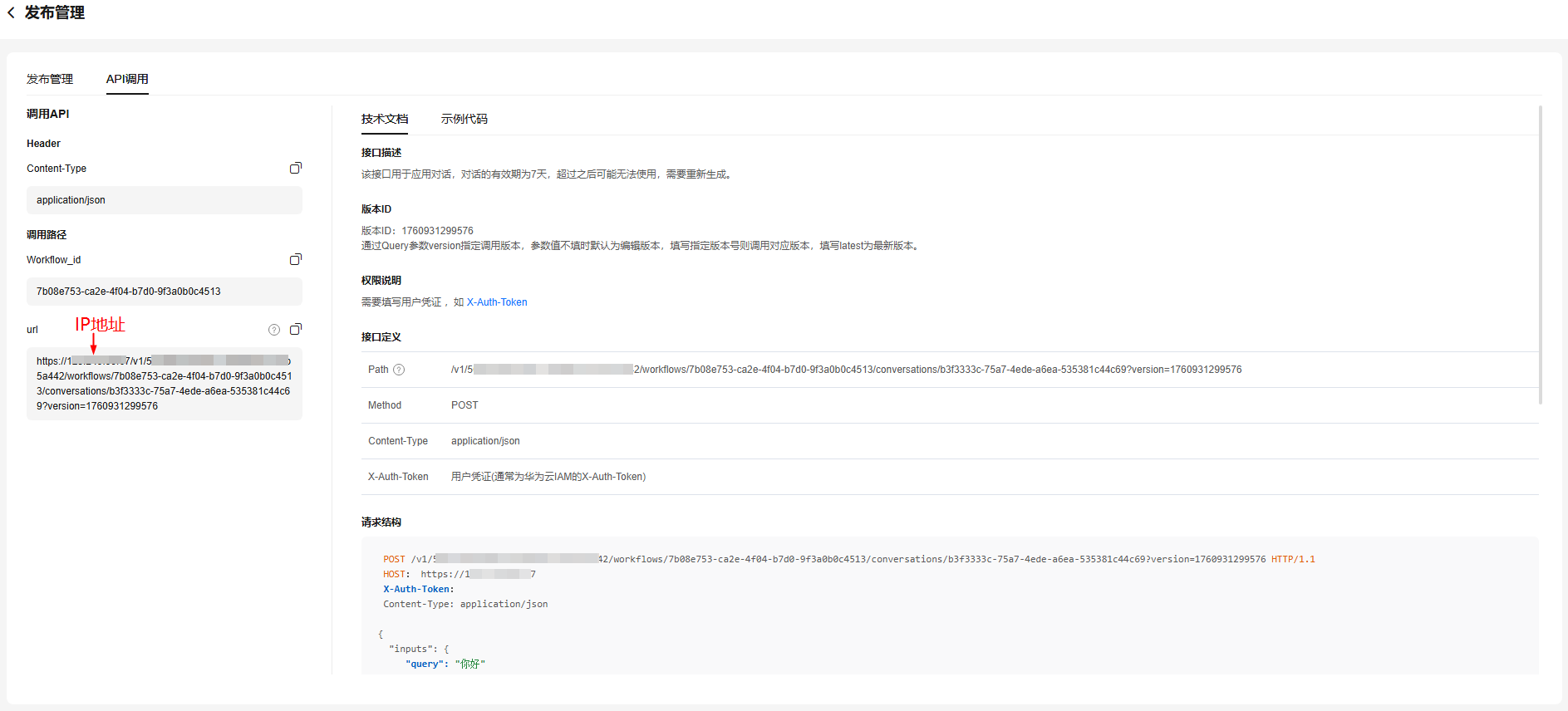This screenshot has width=1568, height=711.
Task: Click the POST request line in code block
Action: coord(849,559)
